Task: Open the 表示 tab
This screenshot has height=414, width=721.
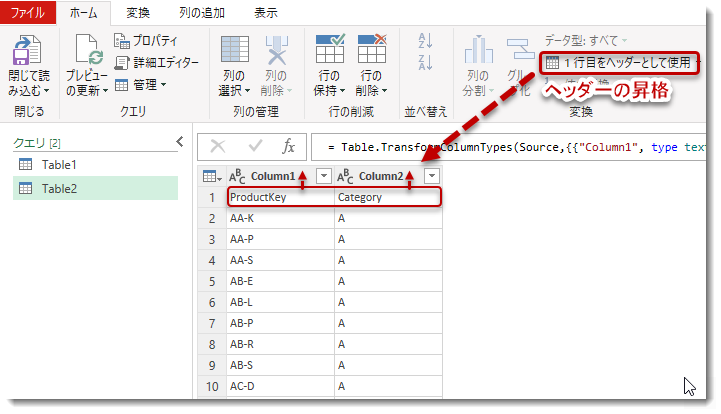Action: pos(266,13)
